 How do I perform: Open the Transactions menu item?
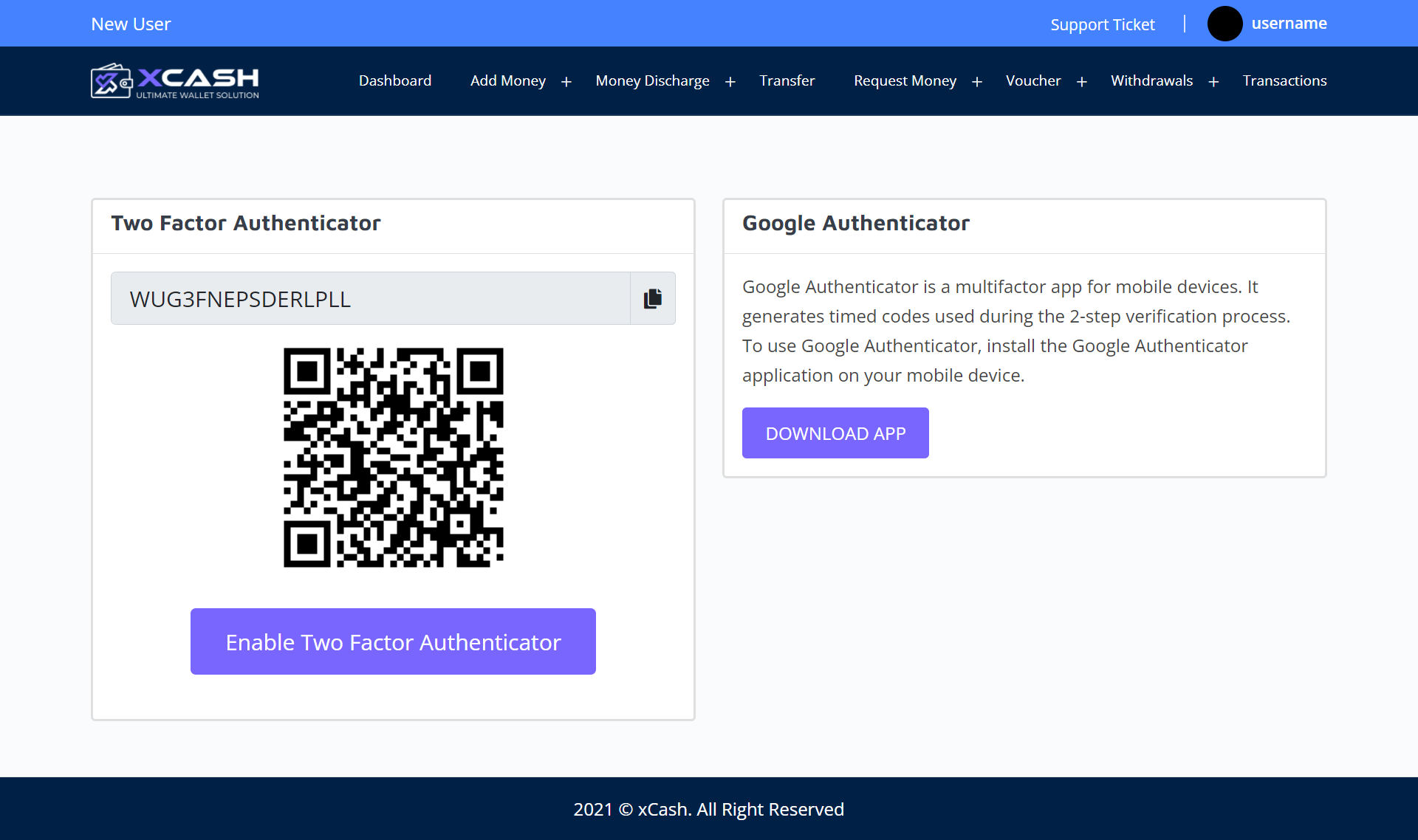1284,80
